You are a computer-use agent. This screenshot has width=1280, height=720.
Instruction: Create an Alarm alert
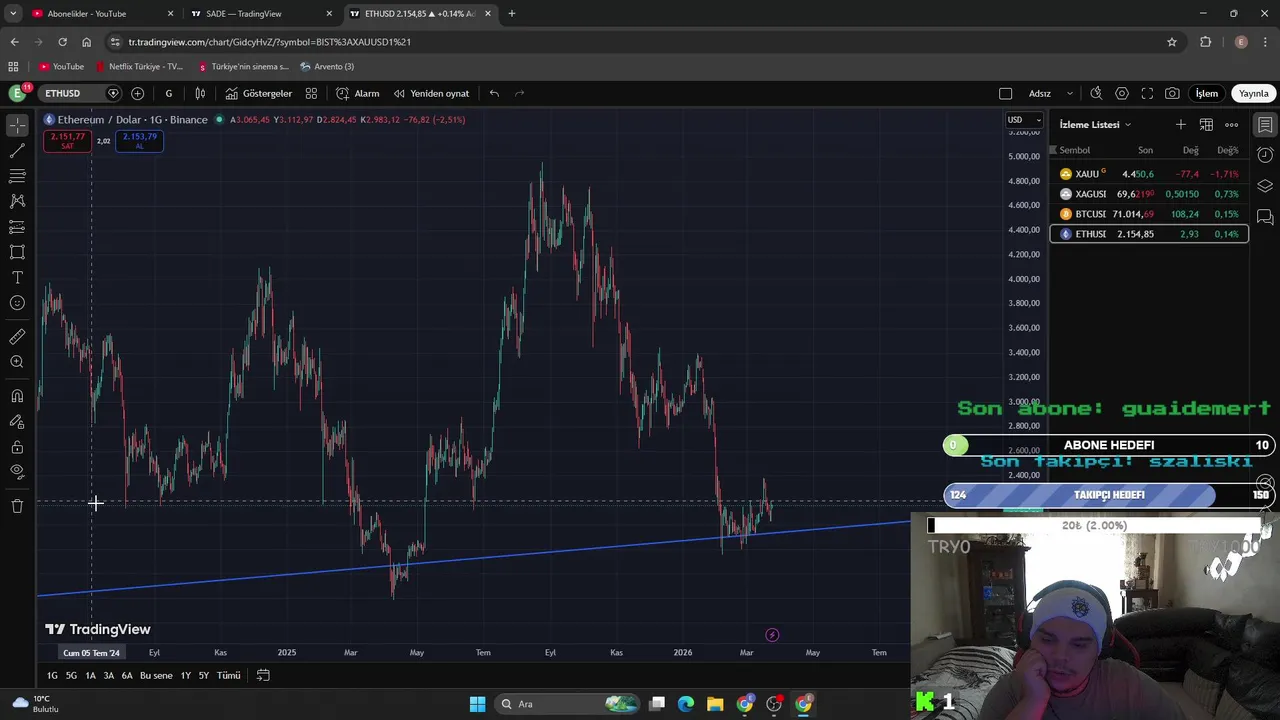pos(357,93)
